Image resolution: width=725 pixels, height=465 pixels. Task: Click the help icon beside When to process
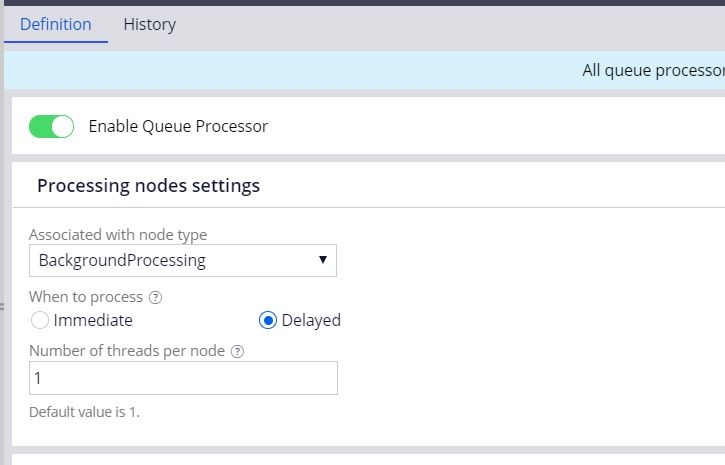point(154,298)
